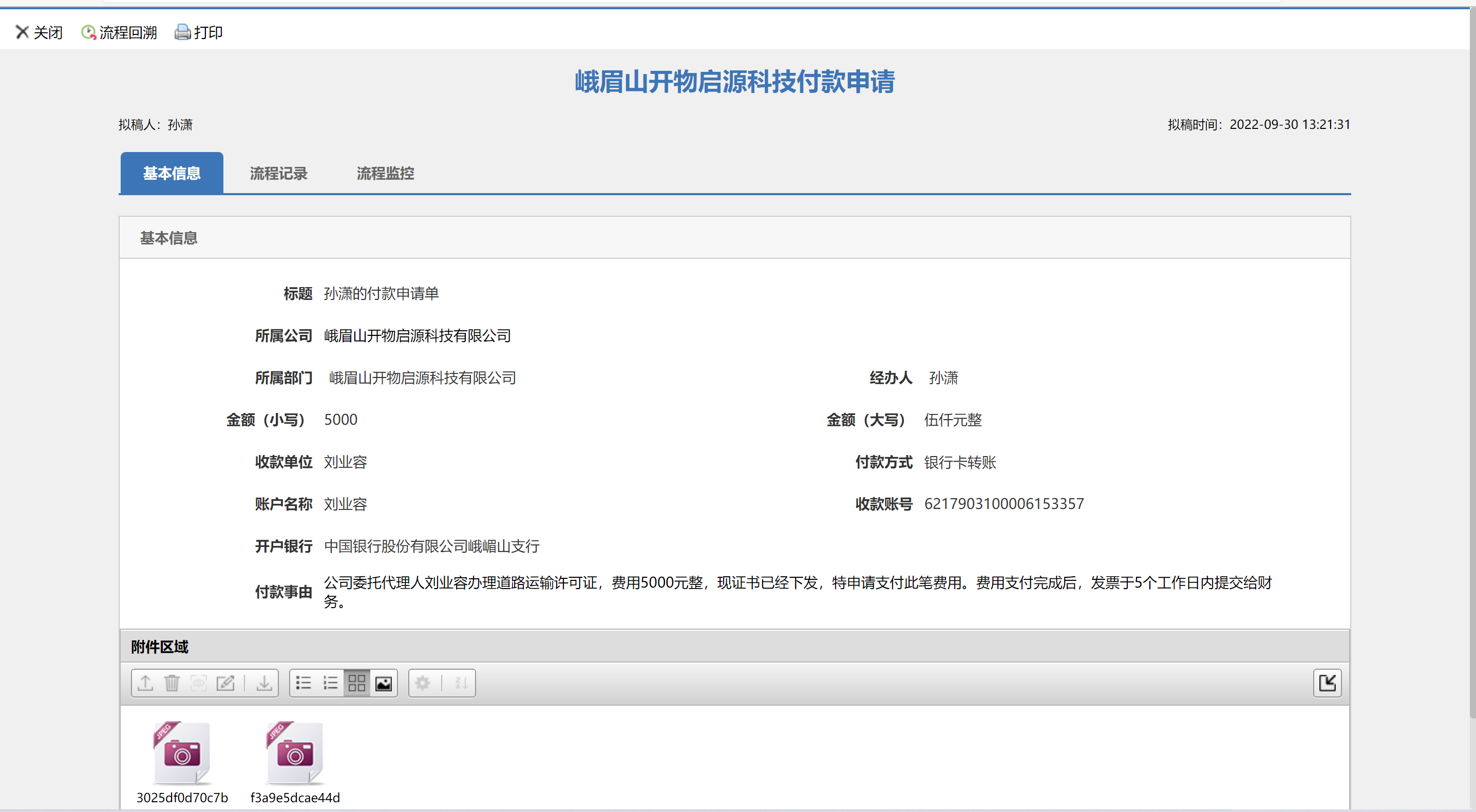Screen dimensions: 1476x812
Task: Click the download attachment icon
Action: (x=264, y=683)
